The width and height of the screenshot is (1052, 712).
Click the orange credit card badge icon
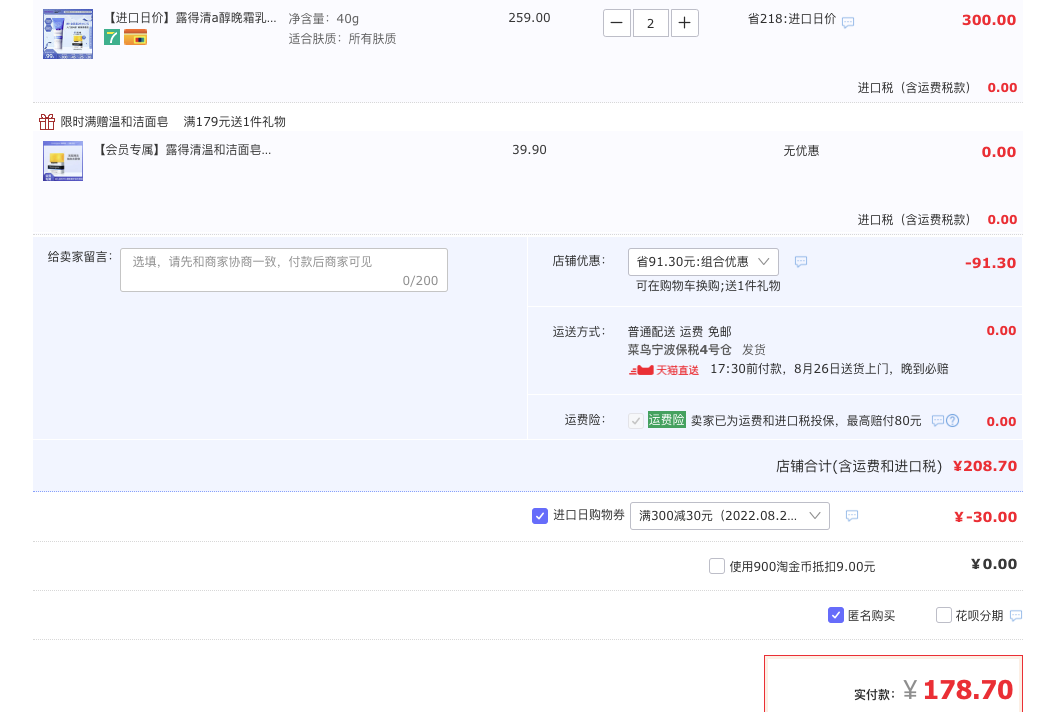[136, 38]
